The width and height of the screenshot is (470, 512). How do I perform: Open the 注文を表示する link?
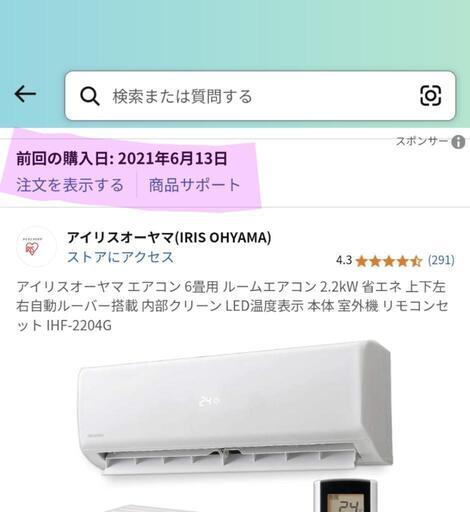pos(70,185)
